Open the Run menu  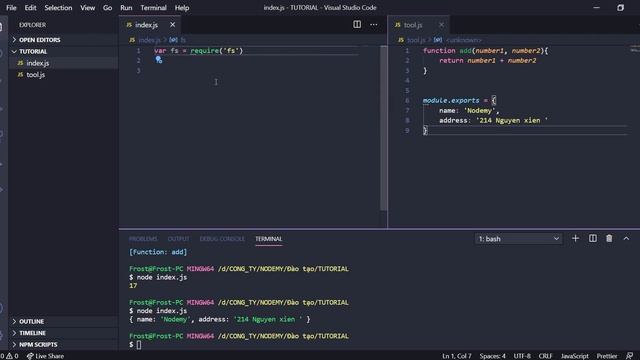click(x=126, y=8)
